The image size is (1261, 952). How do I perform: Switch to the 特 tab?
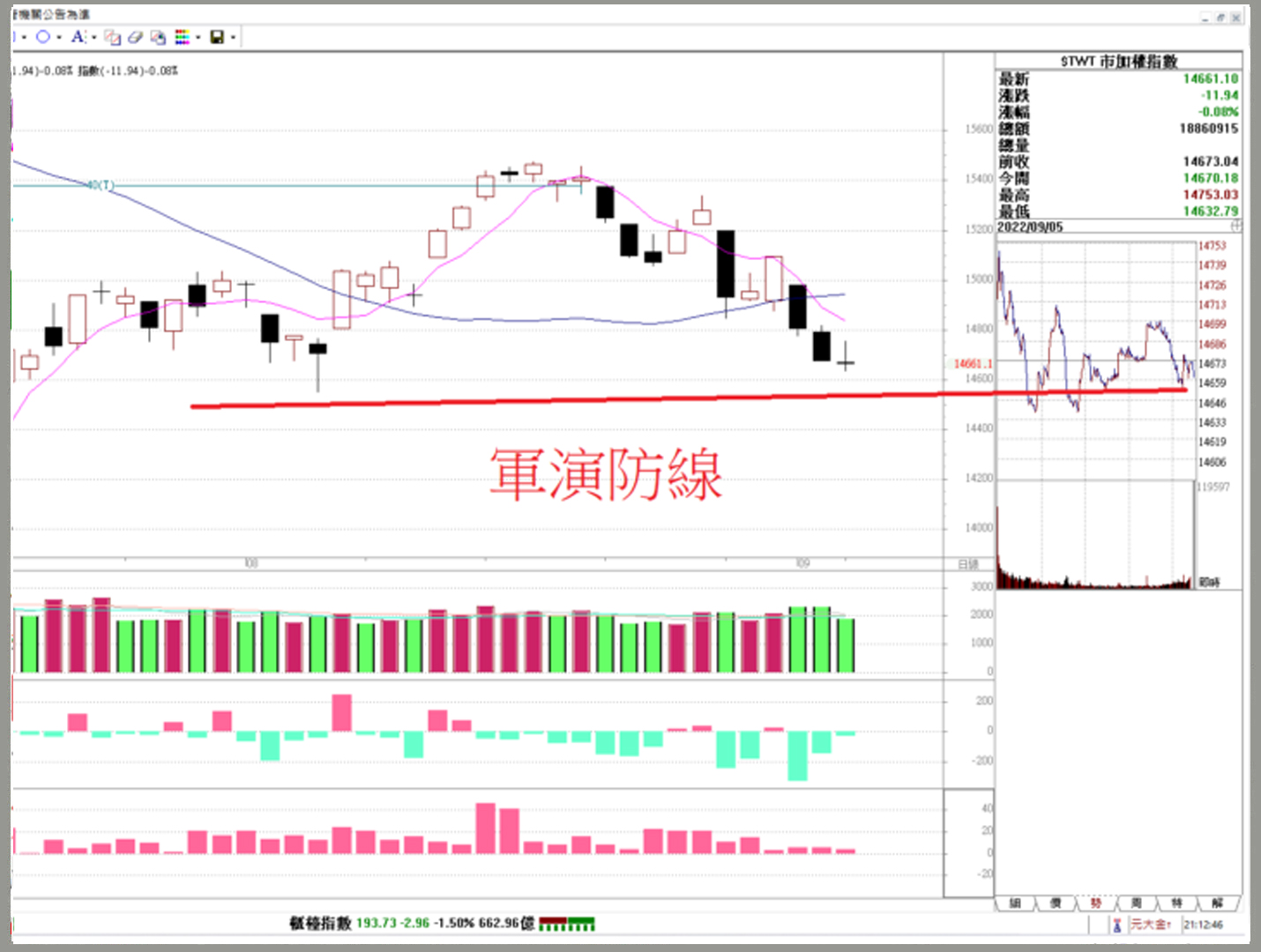click(1177, 904)
